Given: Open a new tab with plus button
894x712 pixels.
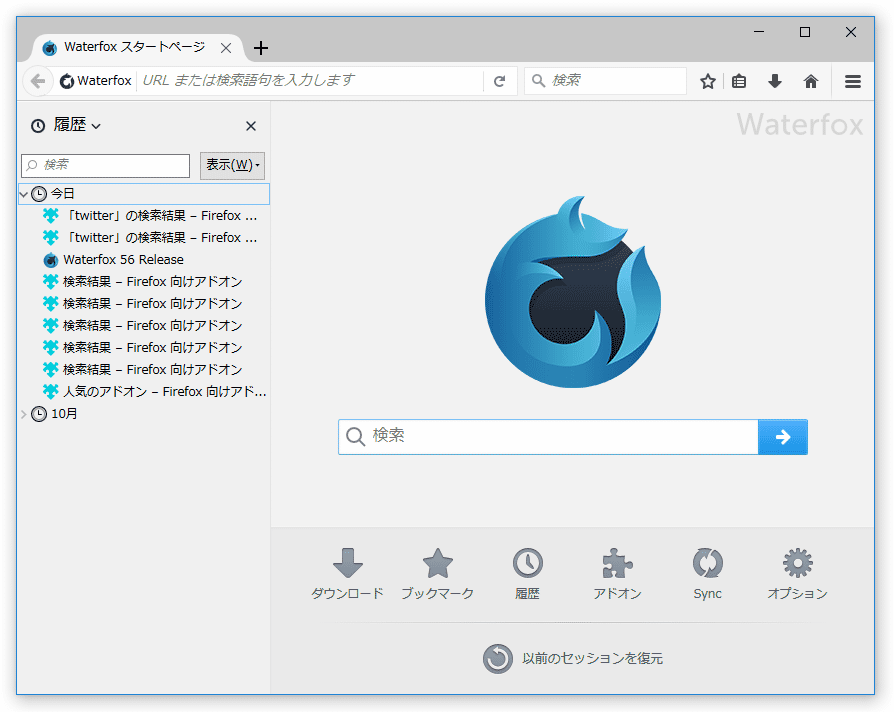Looking at the screenshot, I should coord(261,48).
